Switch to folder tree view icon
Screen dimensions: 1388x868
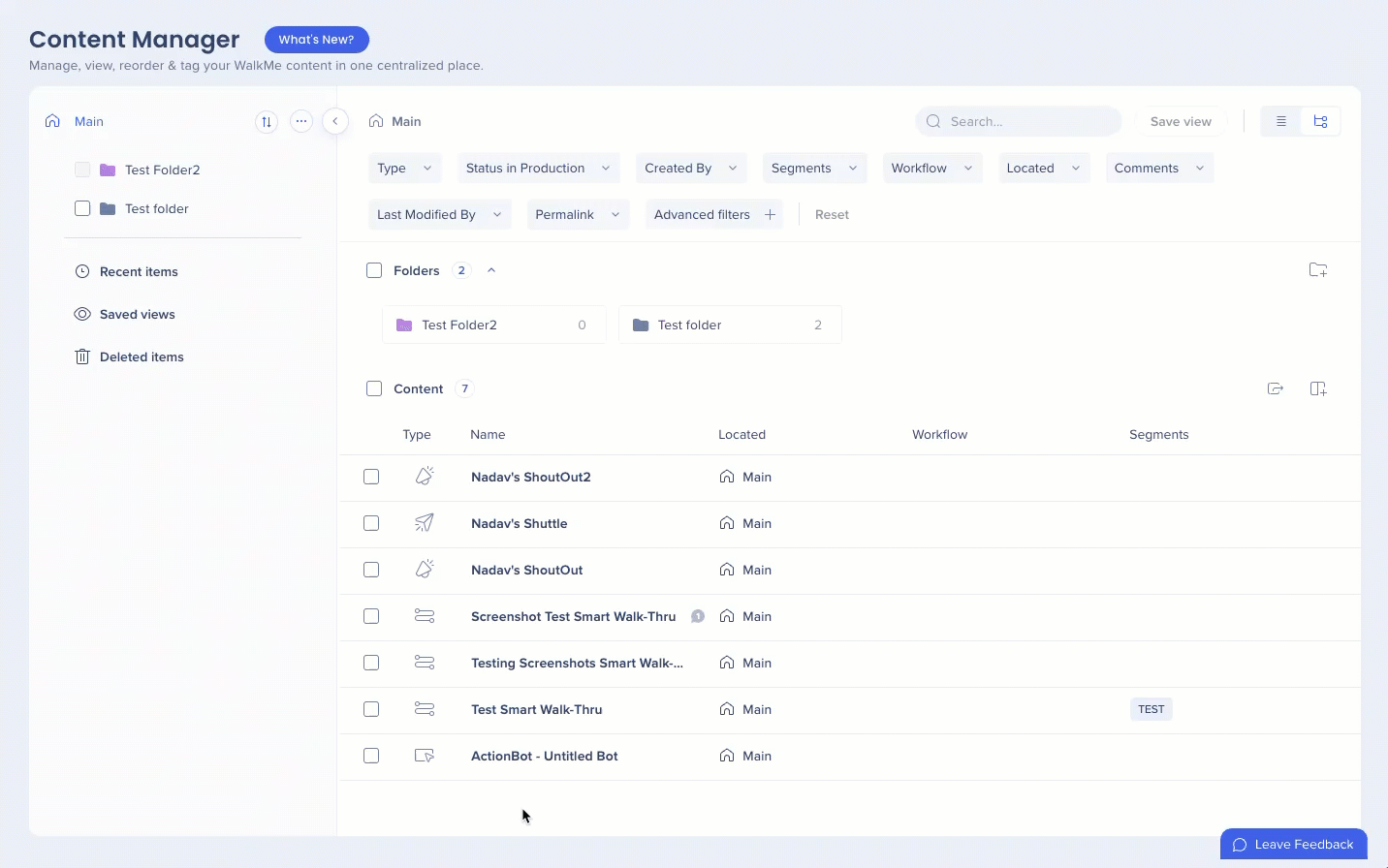[x=1320, y=121]
